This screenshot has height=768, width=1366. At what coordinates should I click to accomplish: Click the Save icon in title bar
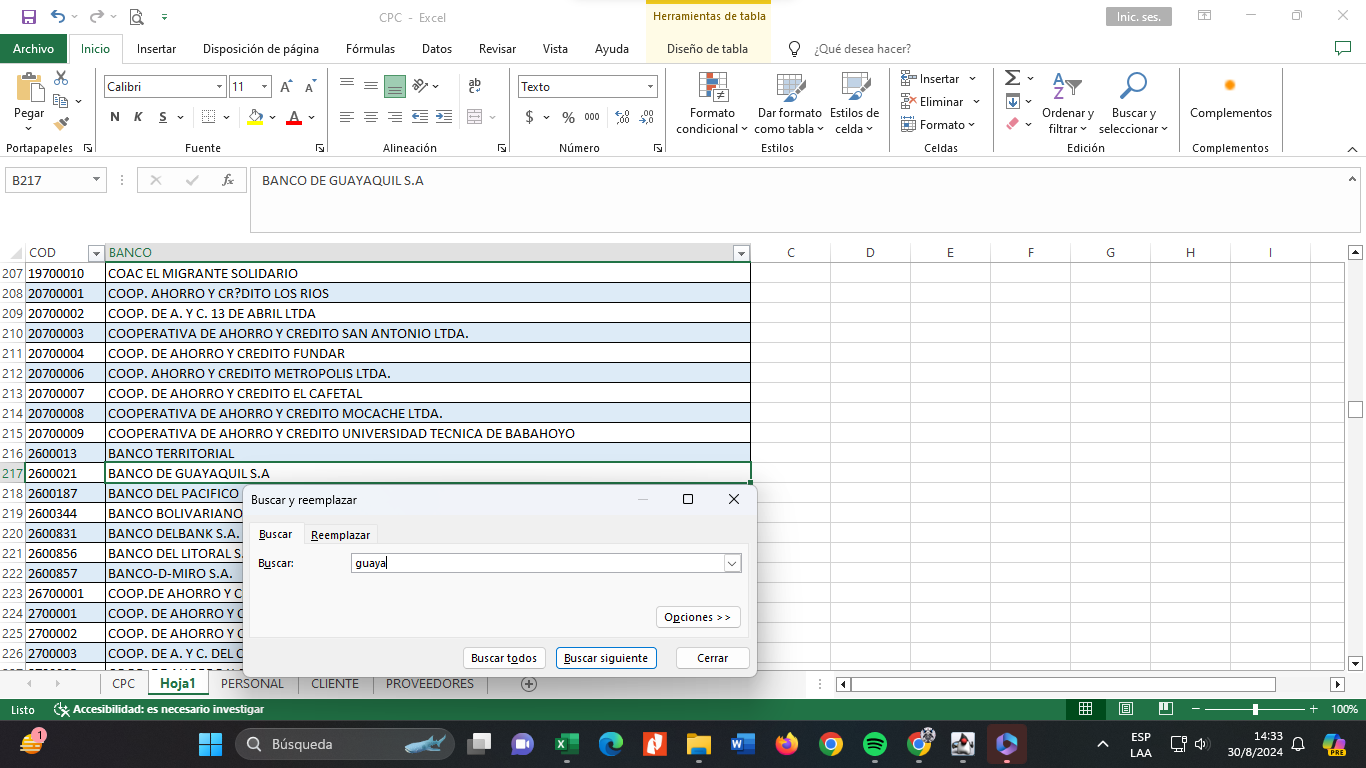28,17
